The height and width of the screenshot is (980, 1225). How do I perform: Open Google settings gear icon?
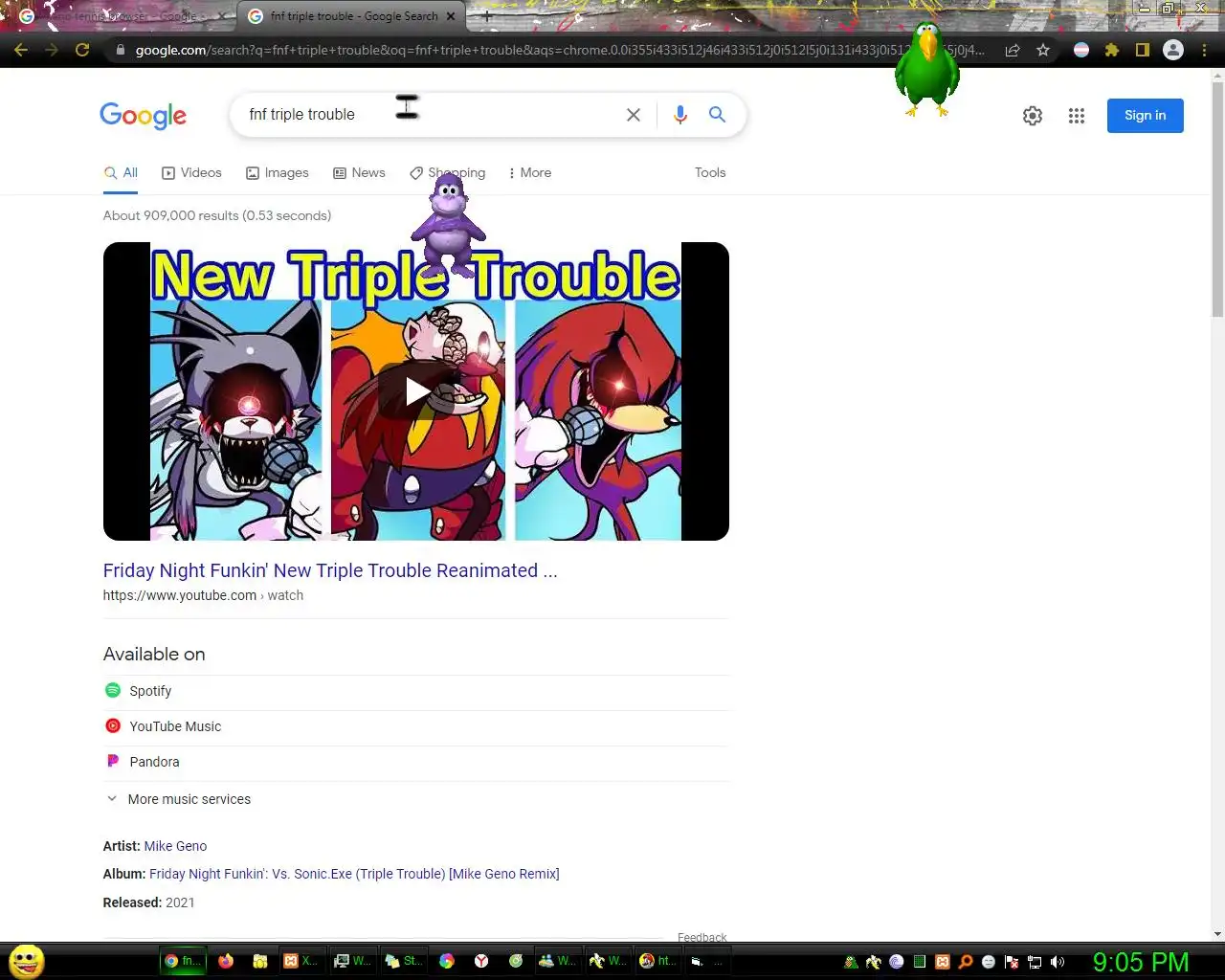pos(1033,116)
